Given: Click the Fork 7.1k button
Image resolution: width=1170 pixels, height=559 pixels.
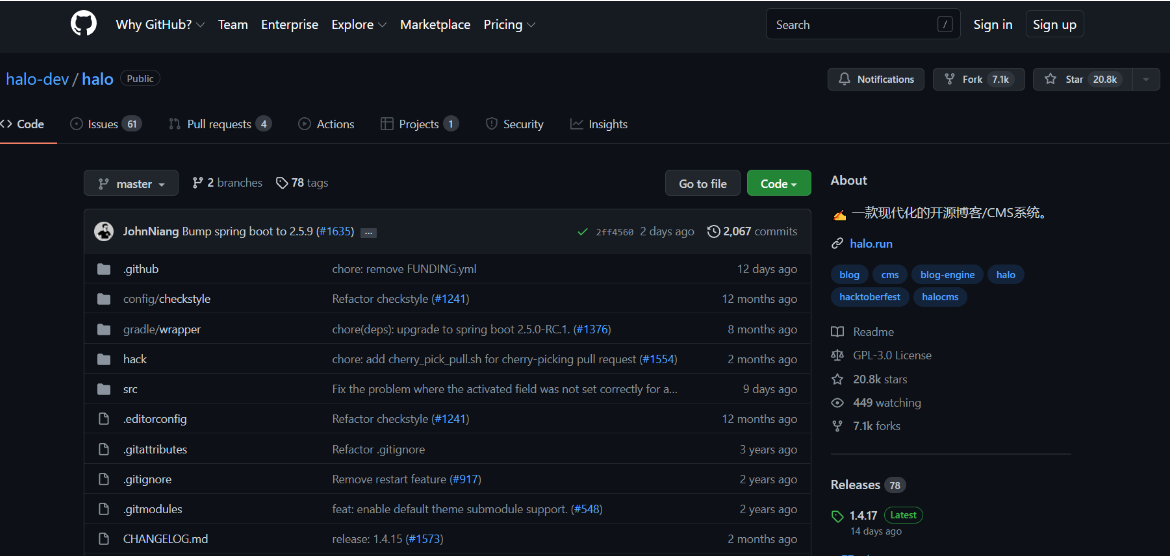Looking at the screenshot, I should [978, 79].
